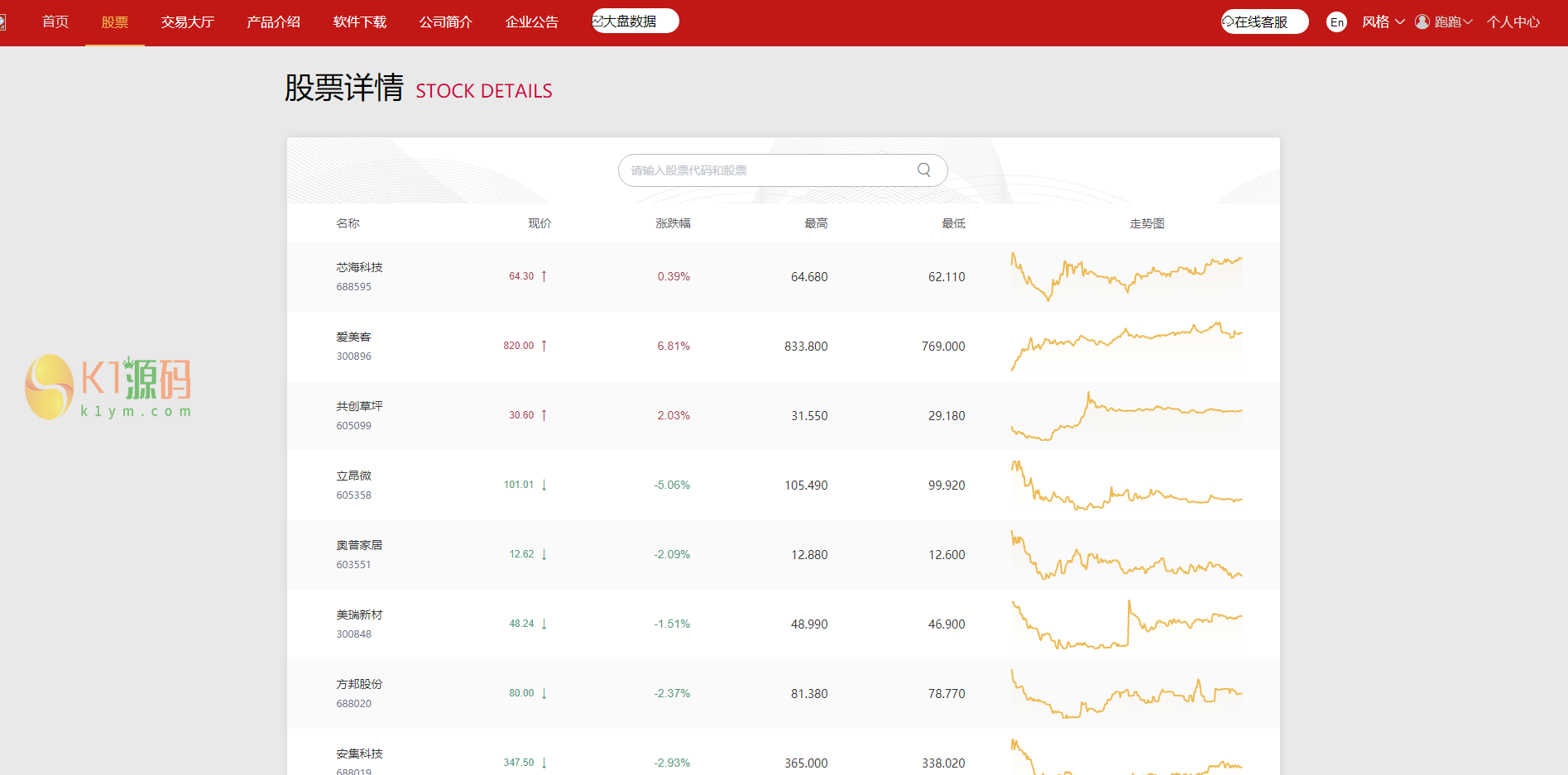1568x775 pixels.
Task: Click the down arrow beside price 48.24
Action: coord(544,624)
